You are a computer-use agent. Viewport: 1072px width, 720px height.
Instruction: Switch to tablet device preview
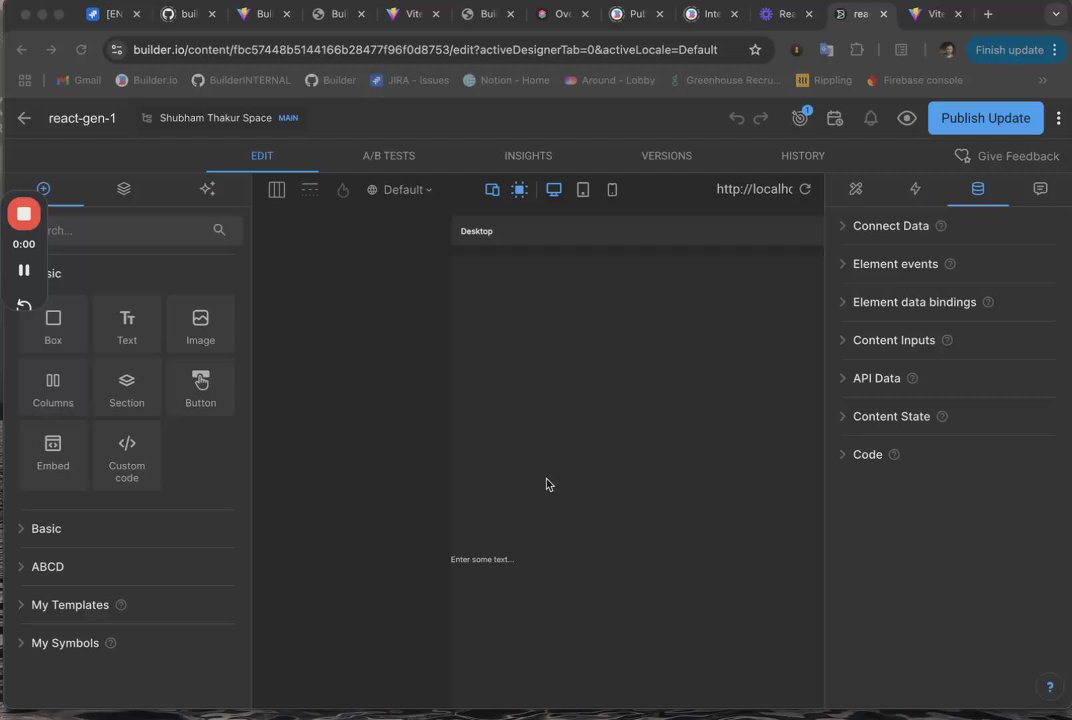[x=583, y=190]
